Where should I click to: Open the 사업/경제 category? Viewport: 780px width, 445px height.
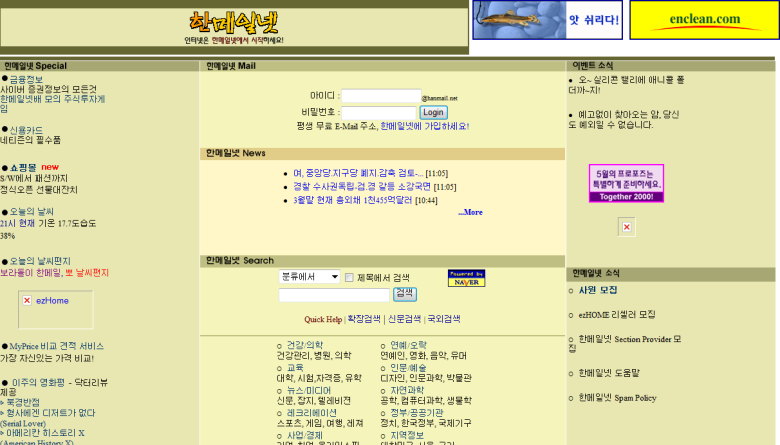(305, 436)
